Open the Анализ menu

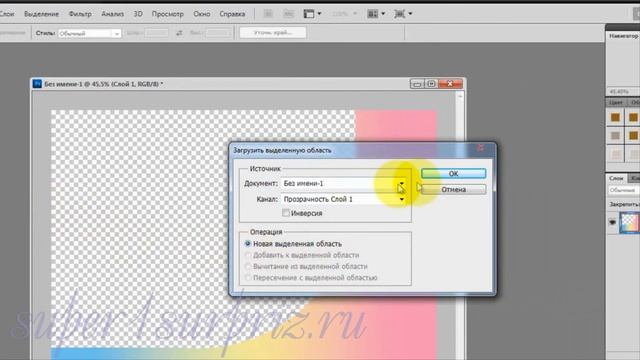[113, 14]
